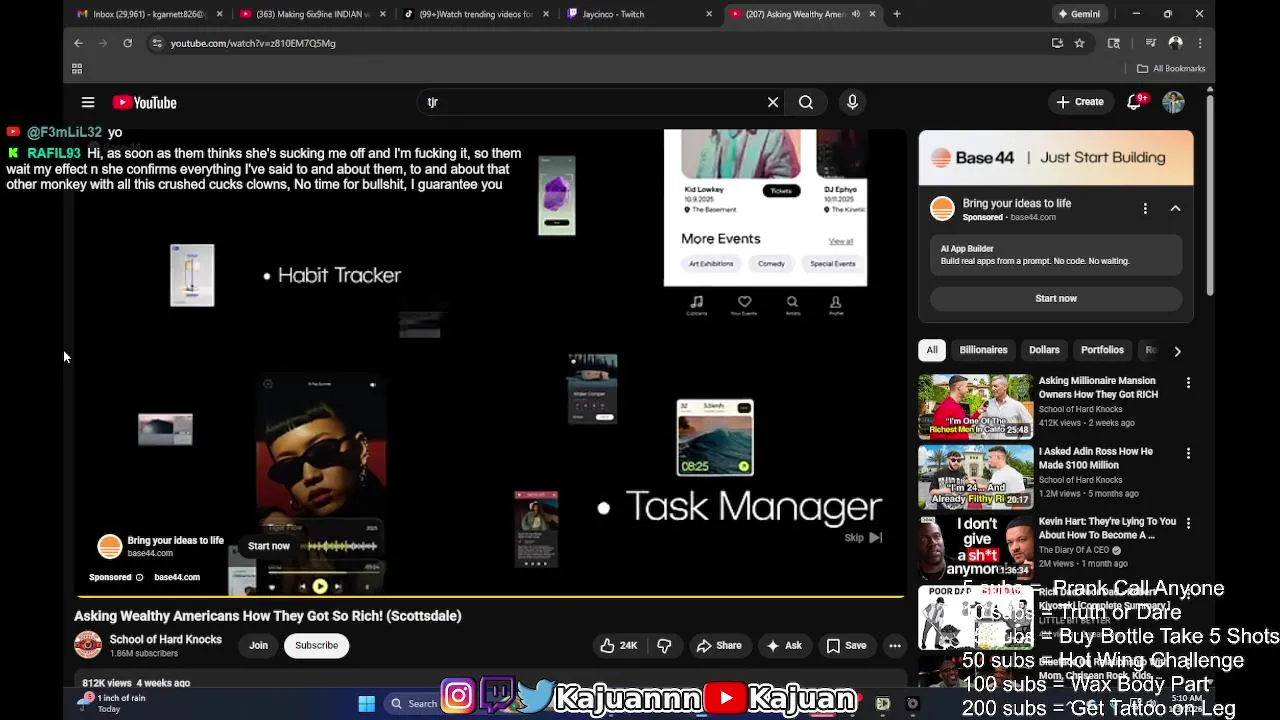Select the Dollars filter chip

point(1044,350)
